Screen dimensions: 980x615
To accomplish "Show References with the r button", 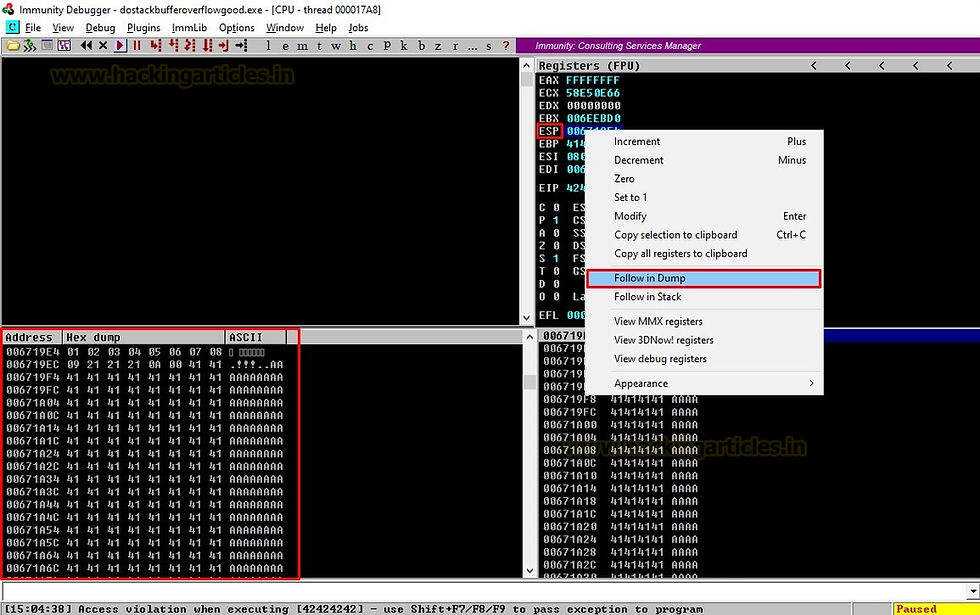I will [x=455, y=46].
